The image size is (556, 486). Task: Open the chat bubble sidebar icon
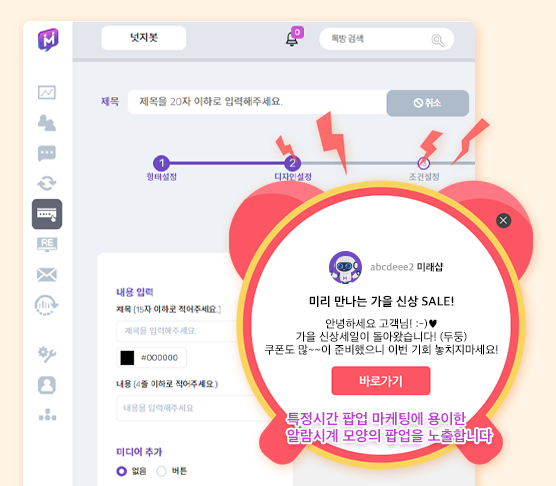[47, 153]
